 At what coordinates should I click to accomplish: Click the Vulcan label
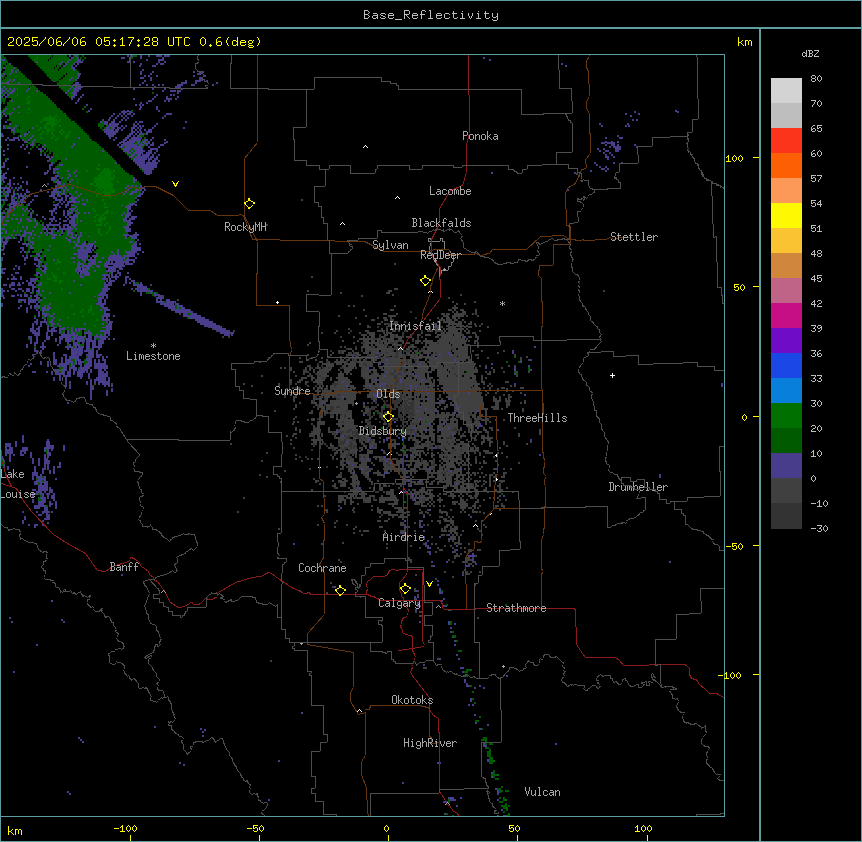(543, 792)
